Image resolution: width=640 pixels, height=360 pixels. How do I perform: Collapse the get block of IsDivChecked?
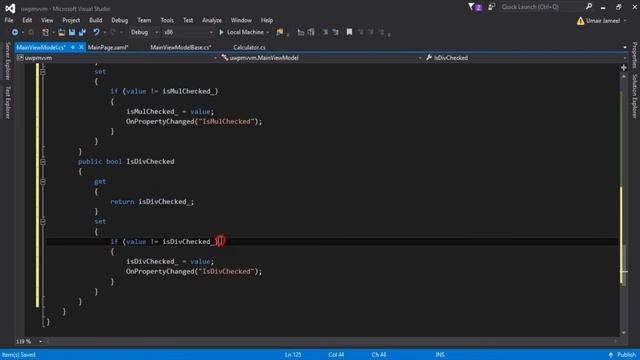pos(43,182)
